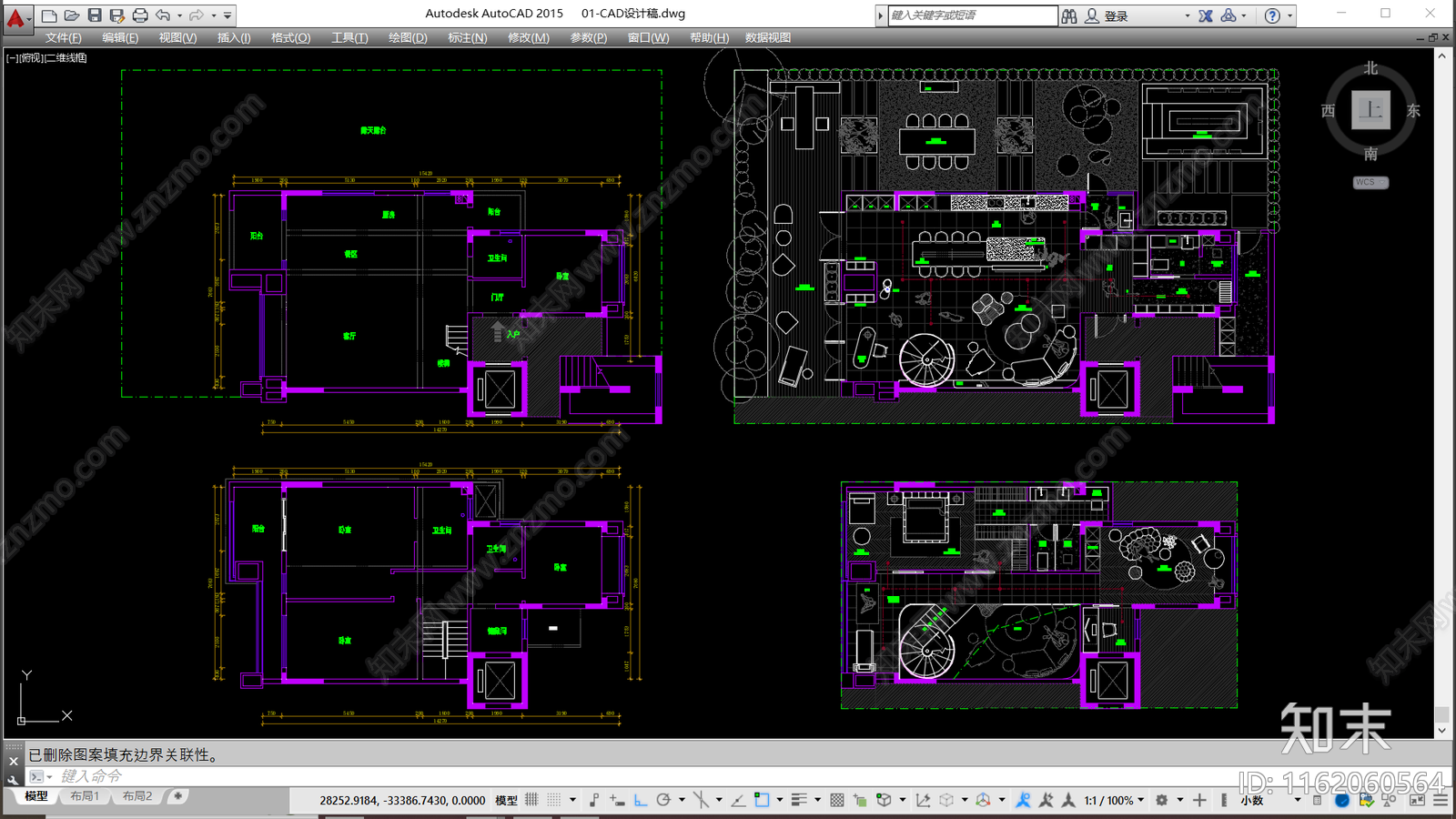
Task: Toggle snap mode in status bar
Action: tap(554, 800)
